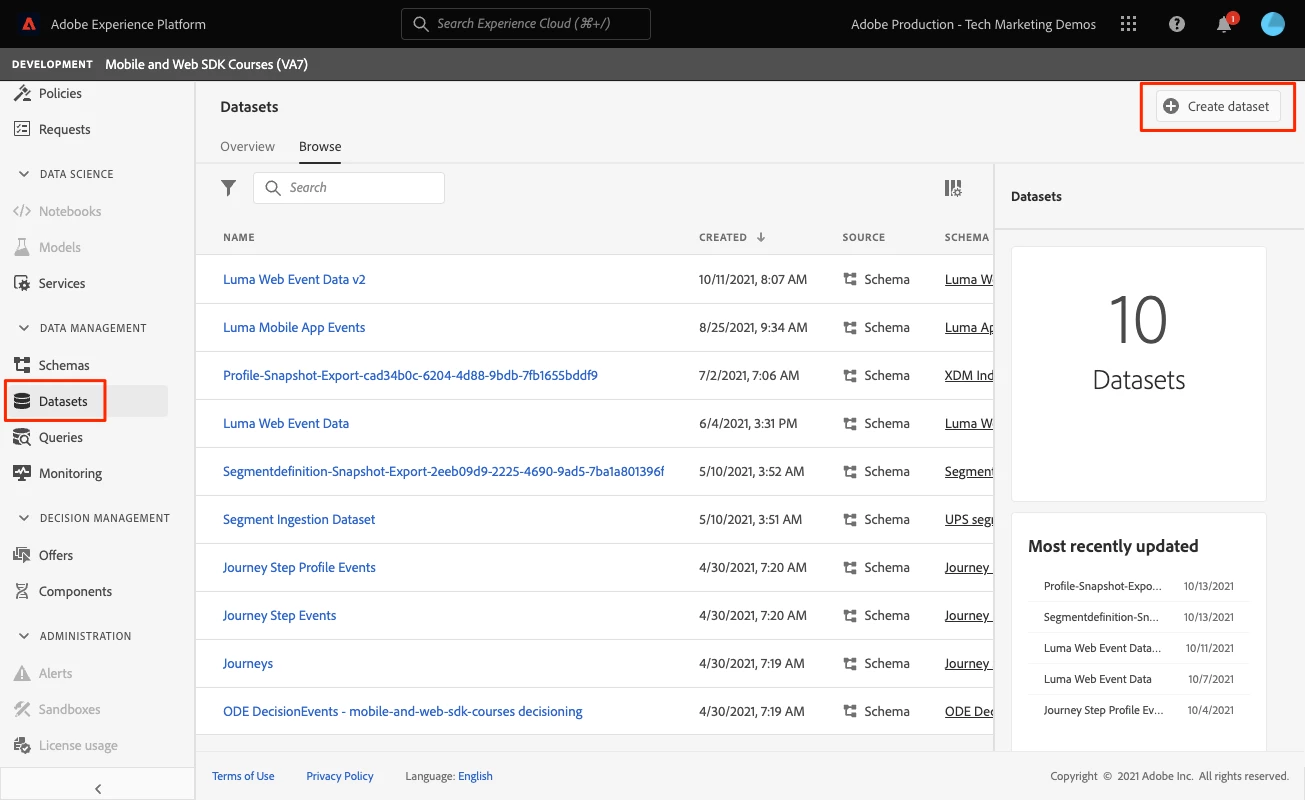Open Schemas in the sidebar
This screenshot has height=800, width=1305.
[64, 365]
